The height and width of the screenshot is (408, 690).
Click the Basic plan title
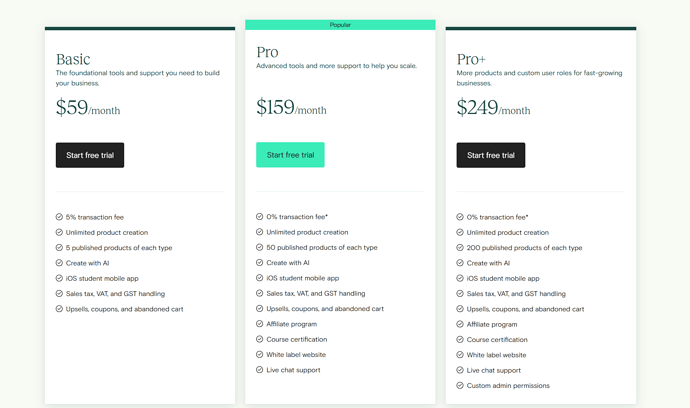click(x=73, y=59)
